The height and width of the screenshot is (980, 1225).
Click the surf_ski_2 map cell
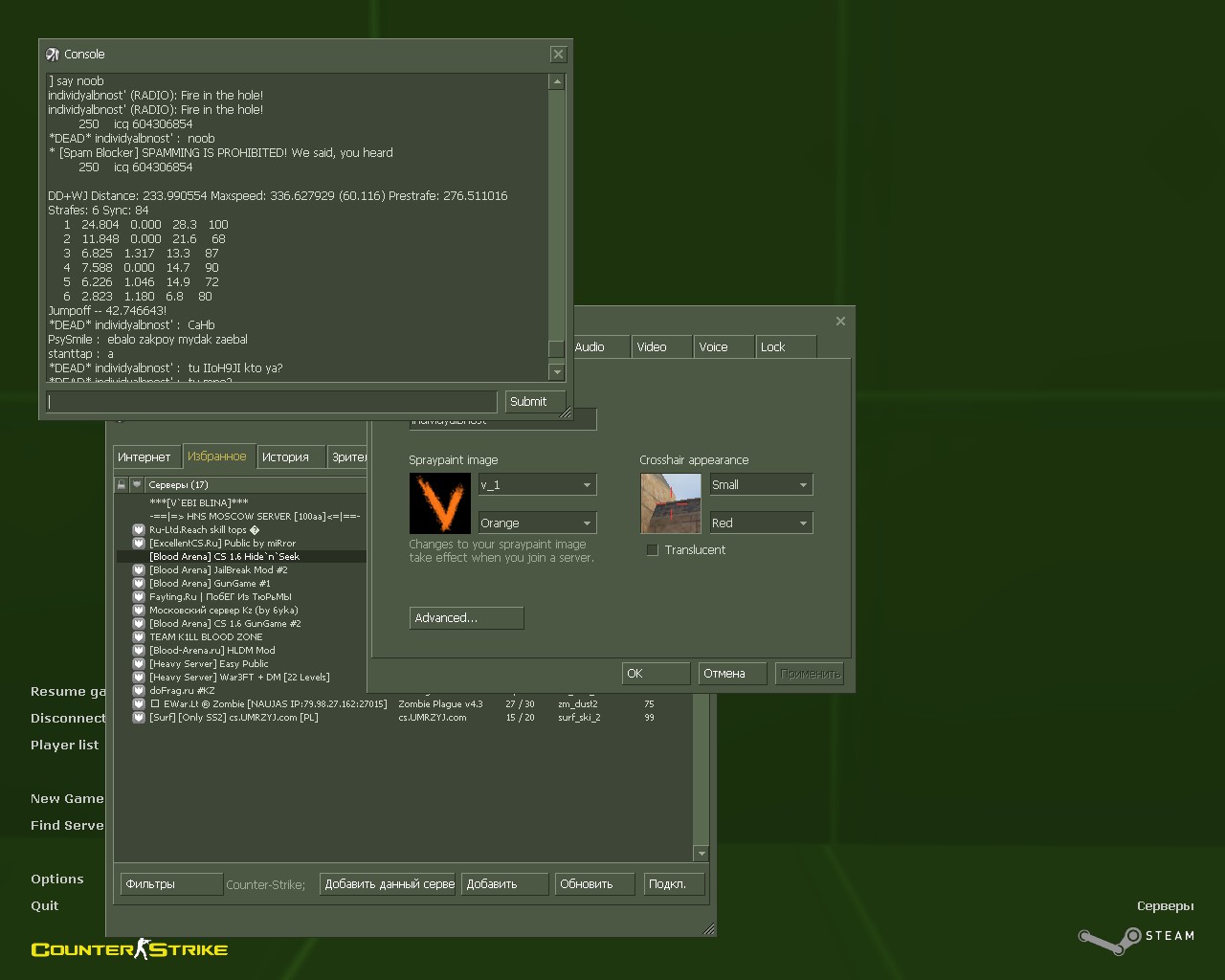pyautogui.click(x=580, y=718)
